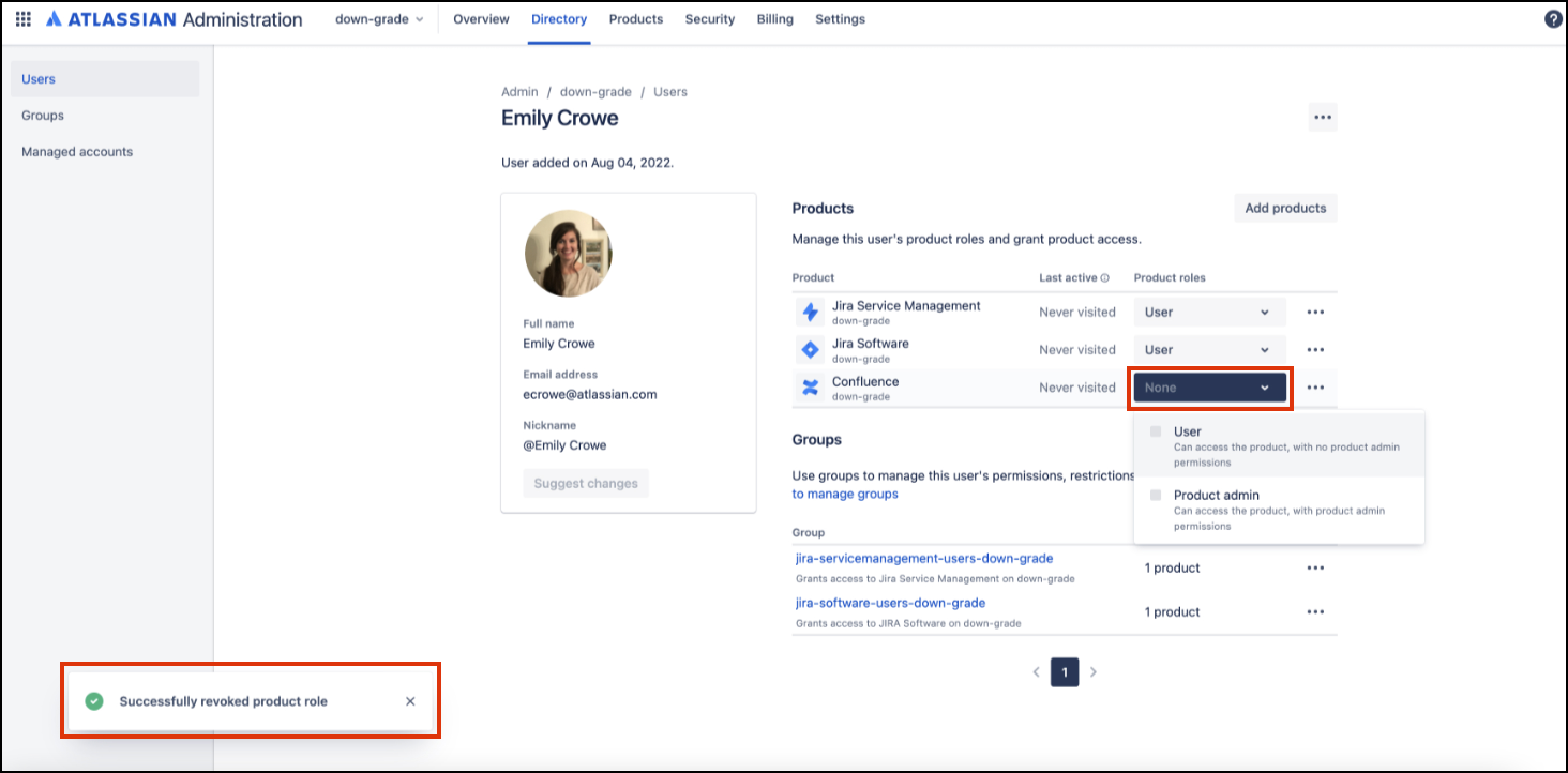Viewport: 1568px width, 773px height.
Task: Open the Settings tab
Action: pos(840,19)
